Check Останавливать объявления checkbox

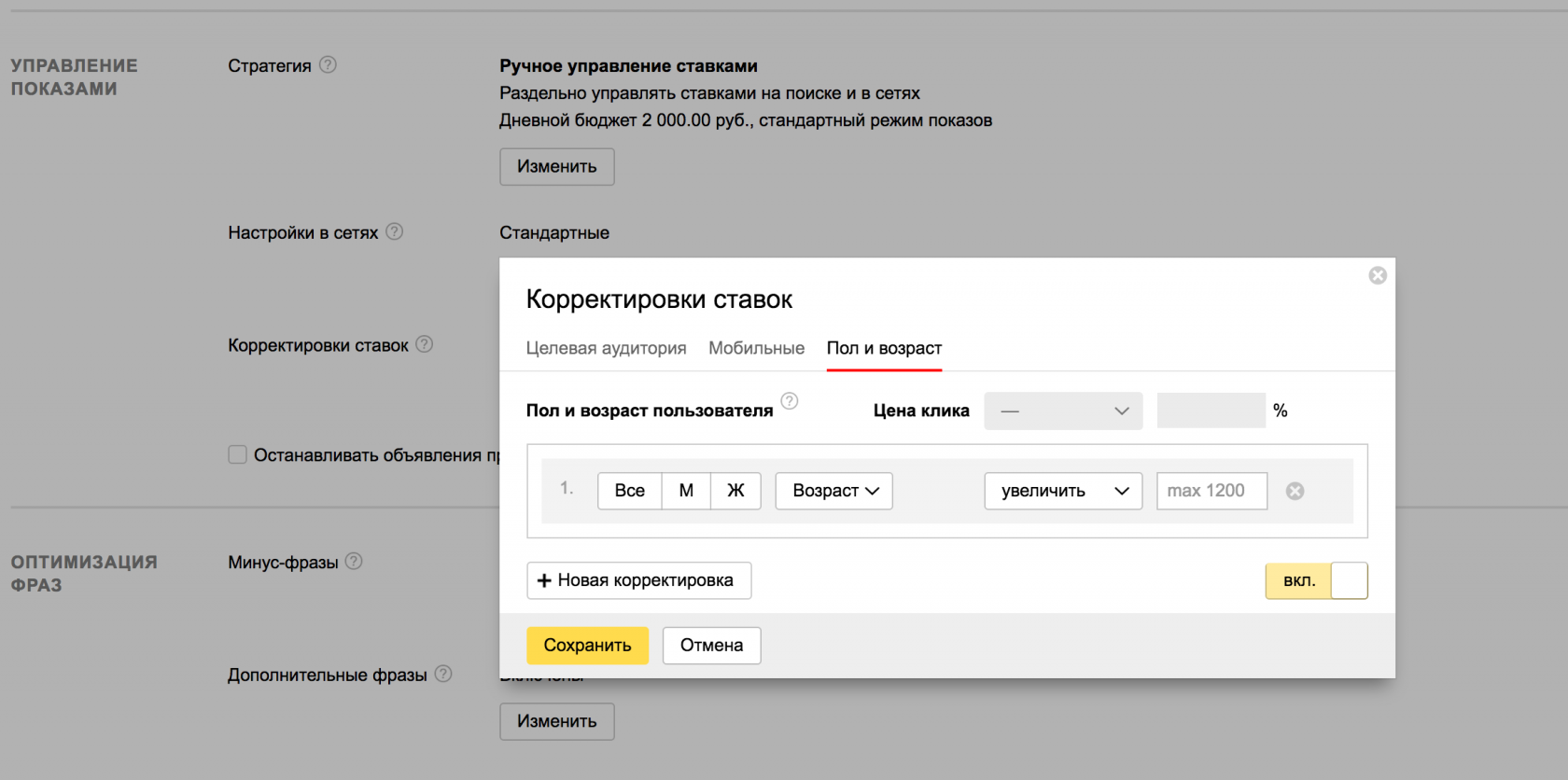point(238,454)
